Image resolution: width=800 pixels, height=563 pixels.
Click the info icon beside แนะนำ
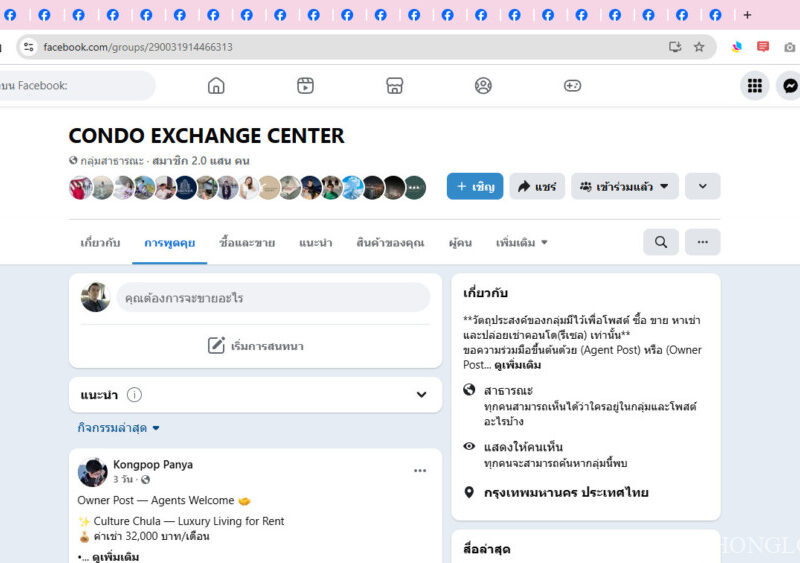(x=134, y=395)
